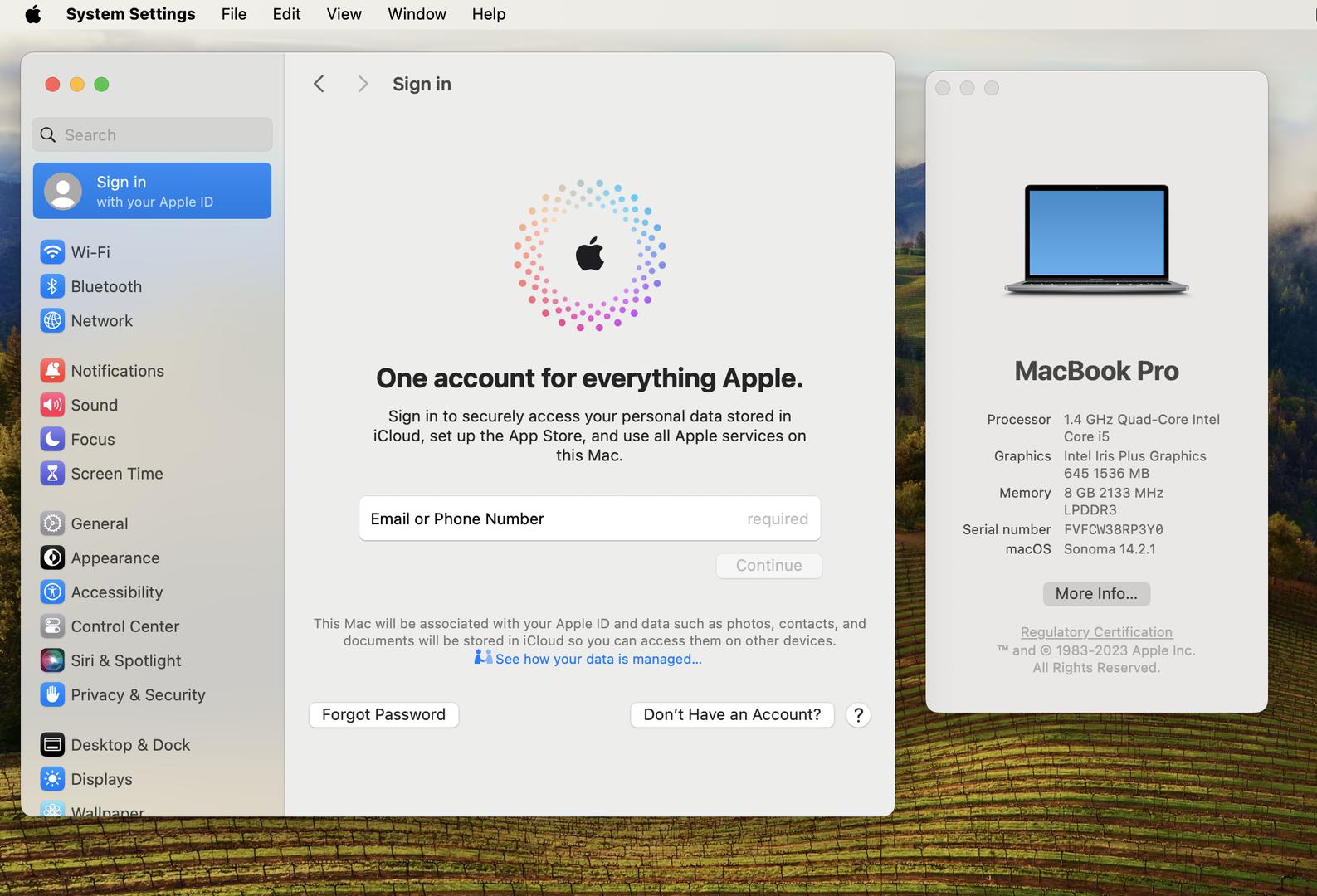Click the General gear icon

tap(52, 523)
